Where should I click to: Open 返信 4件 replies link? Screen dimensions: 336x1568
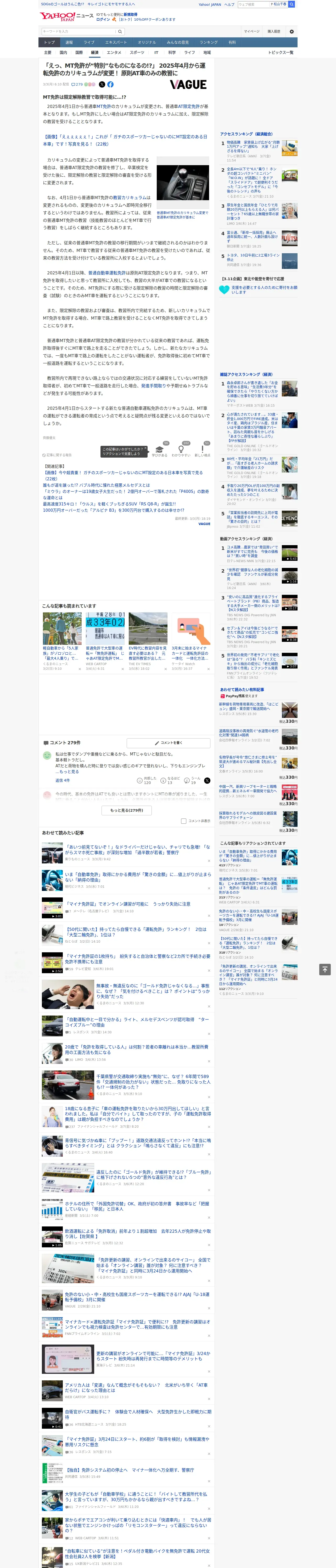[x=62, y=780]
